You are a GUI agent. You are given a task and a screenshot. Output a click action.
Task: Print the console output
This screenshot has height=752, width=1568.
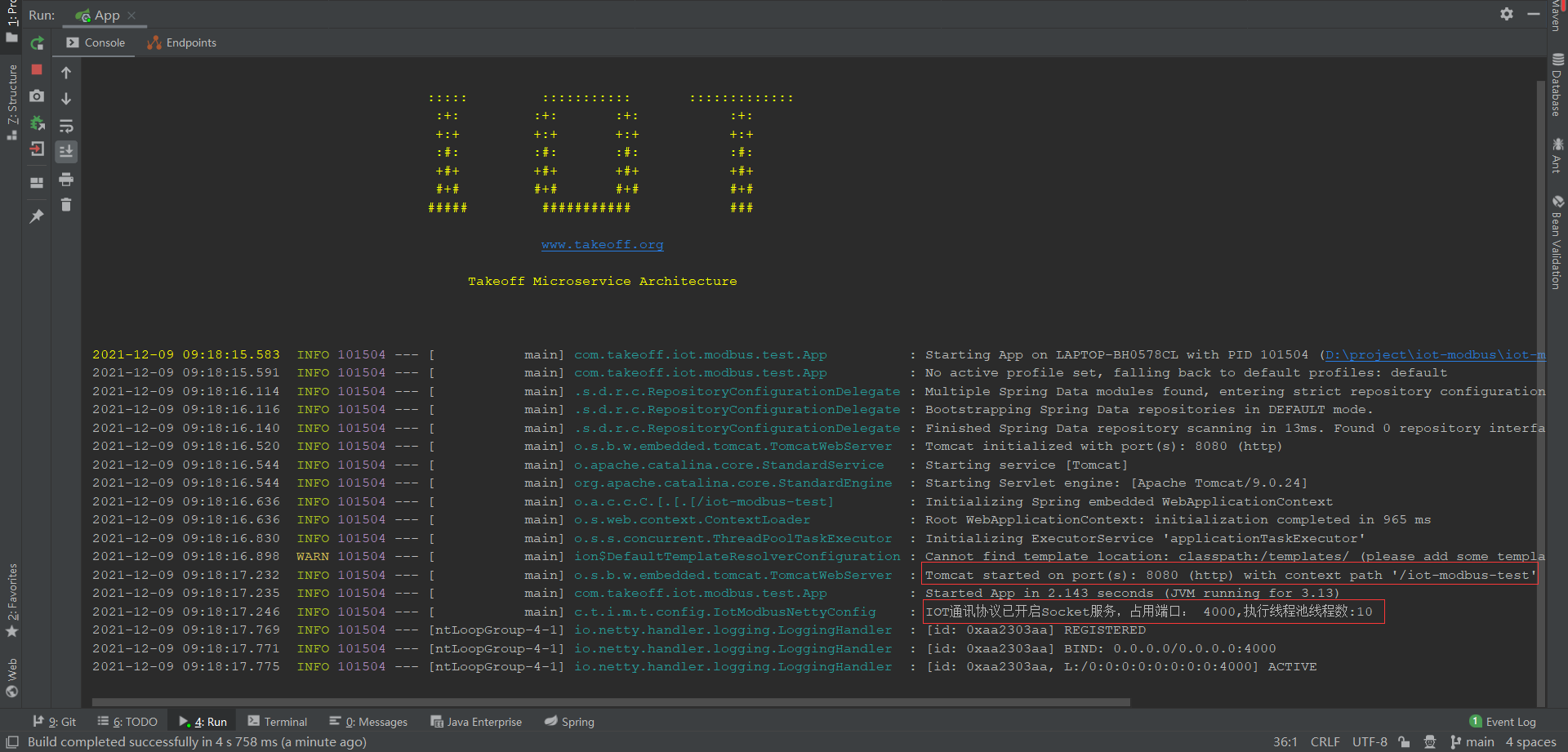pyautogui.click(x=66, y=179)
